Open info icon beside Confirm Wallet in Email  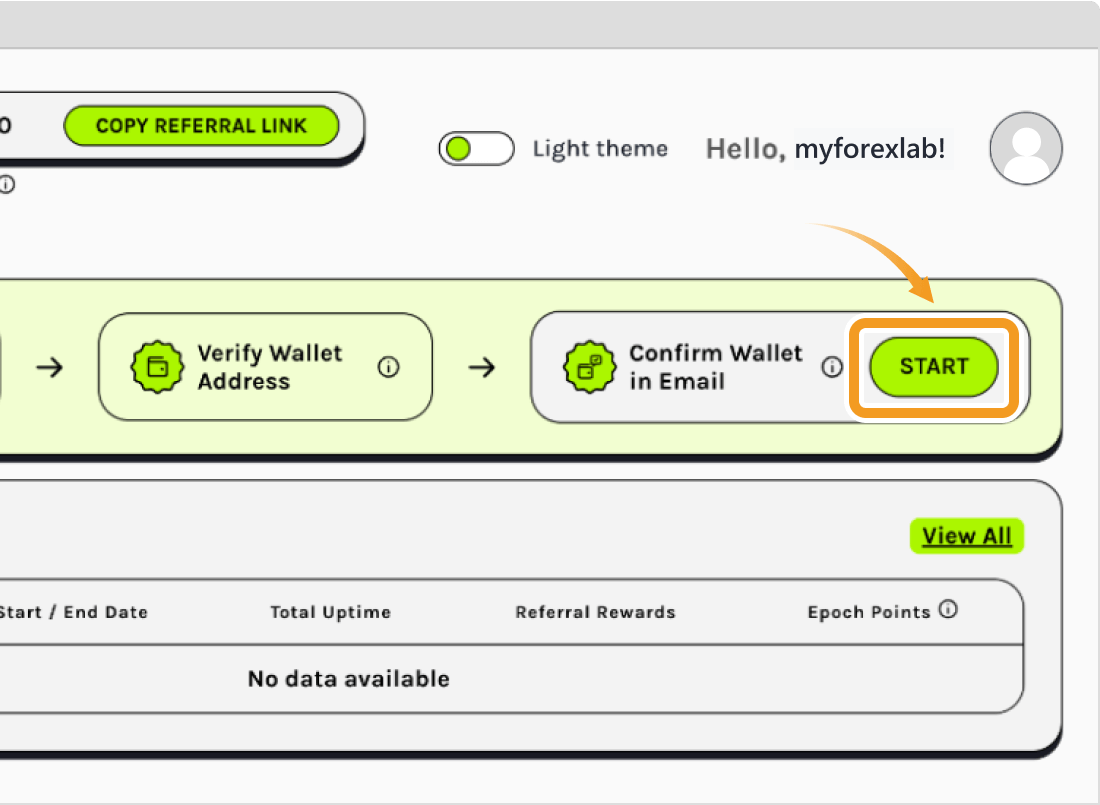pyautogui.click(x=832, y=366)
